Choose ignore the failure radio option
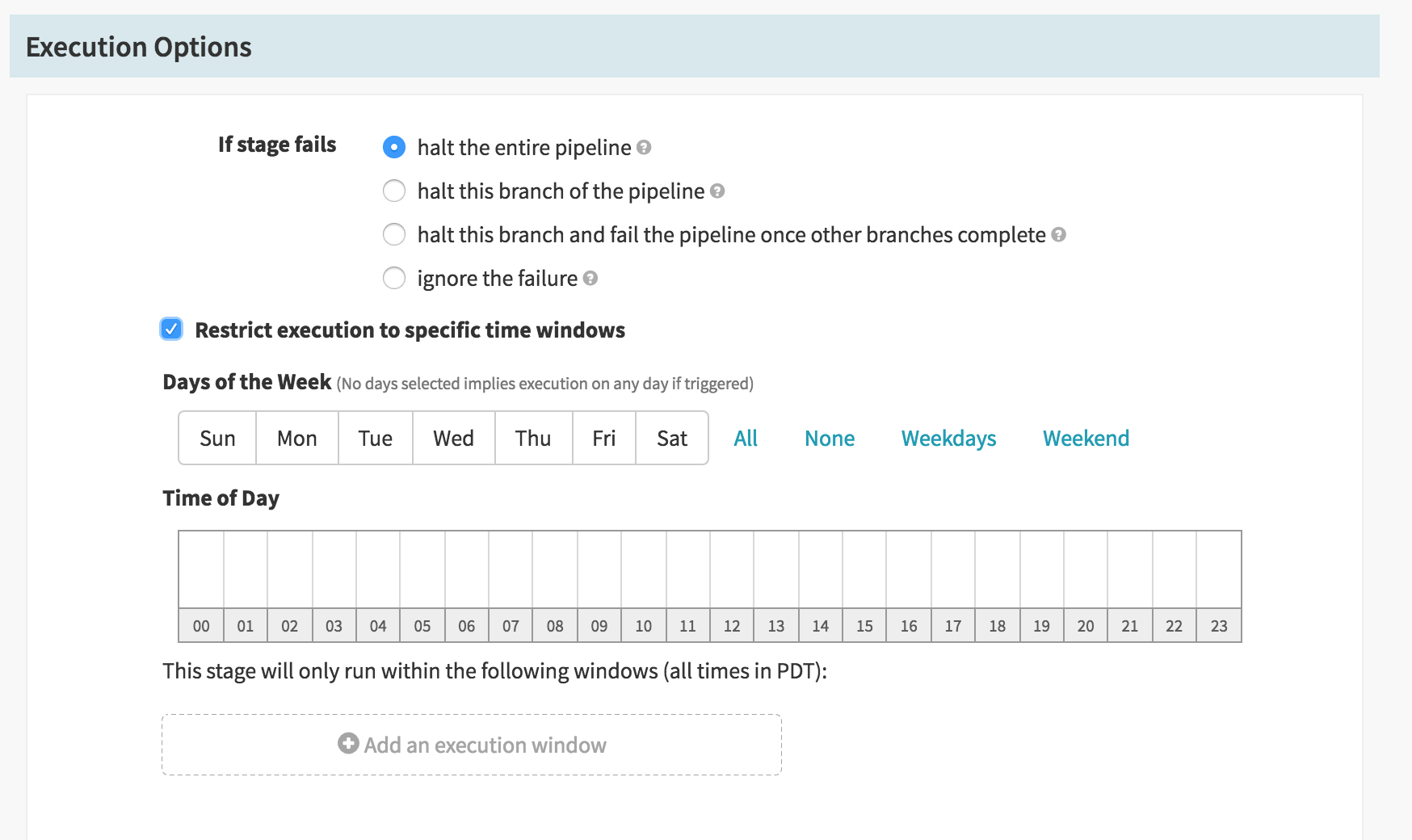1412x840 pixels. (394, 278)
